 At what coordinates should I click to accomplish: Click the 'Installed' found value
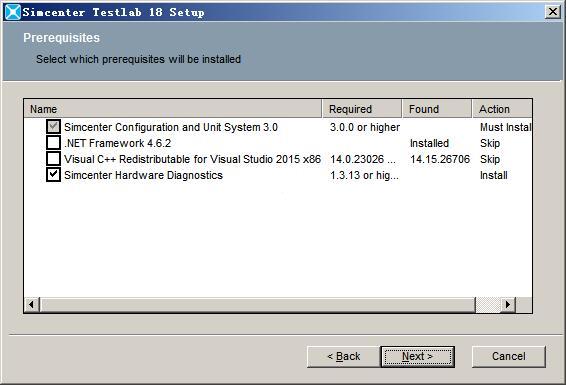coord(429,143)
